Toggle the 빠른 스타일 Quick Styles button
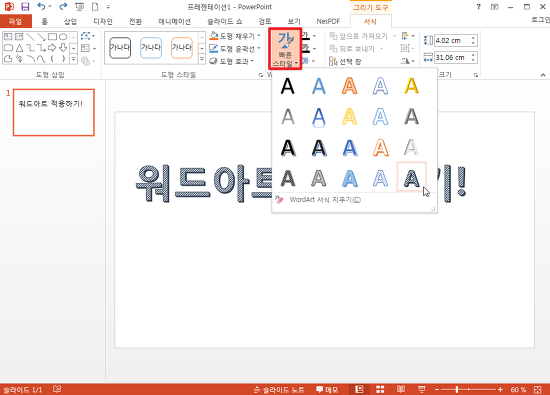550x395 pixels. point(285,49)
